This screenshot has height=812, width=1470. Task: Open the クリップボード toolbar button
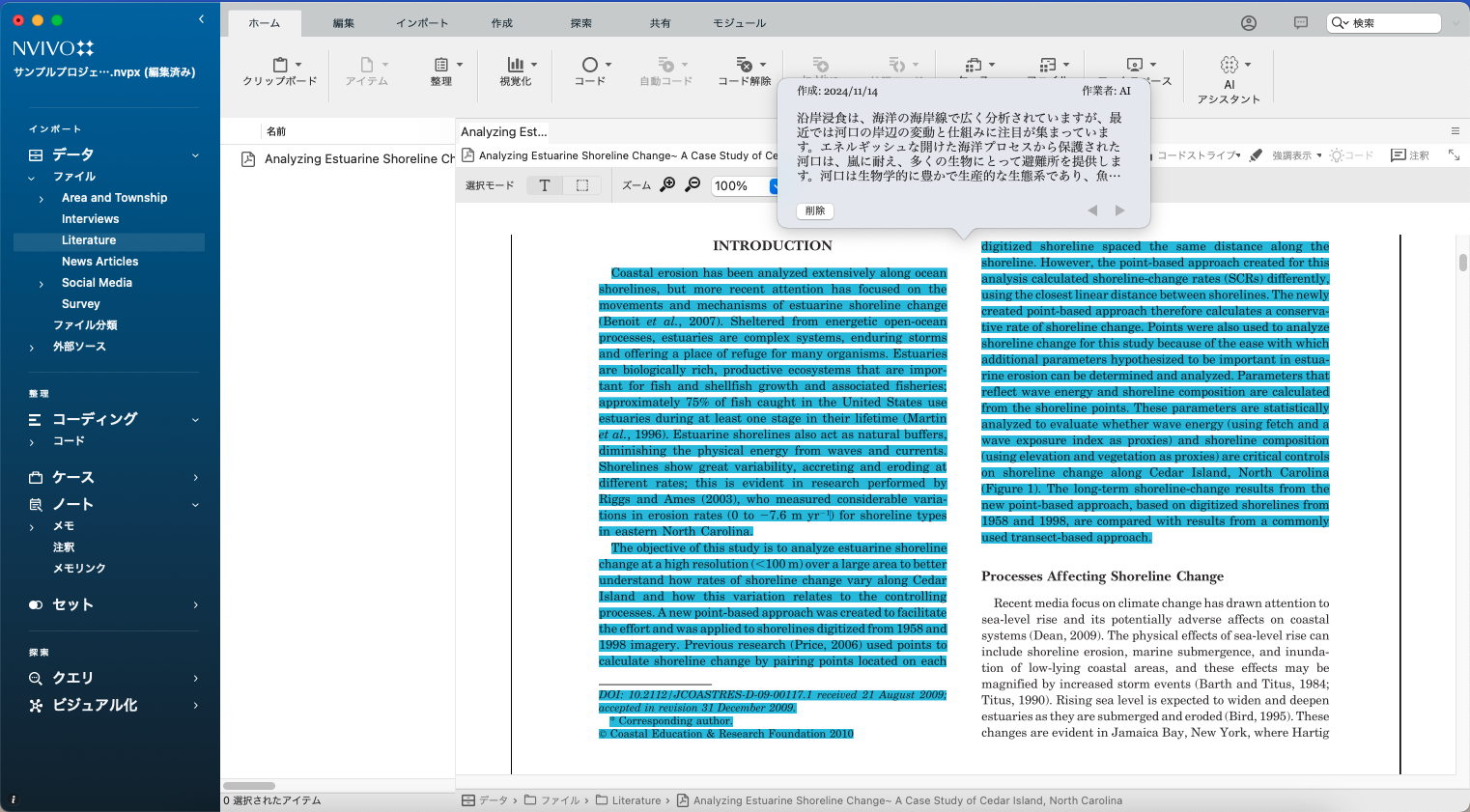pos(280,71)
